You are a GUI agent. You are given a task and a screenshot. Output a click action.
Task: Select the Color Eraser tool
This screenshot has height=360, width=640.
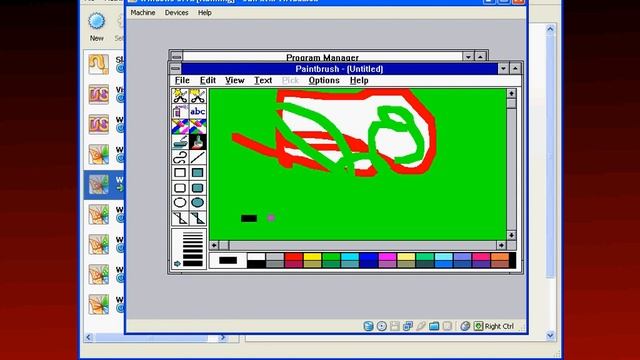click(x=180, y=127)
